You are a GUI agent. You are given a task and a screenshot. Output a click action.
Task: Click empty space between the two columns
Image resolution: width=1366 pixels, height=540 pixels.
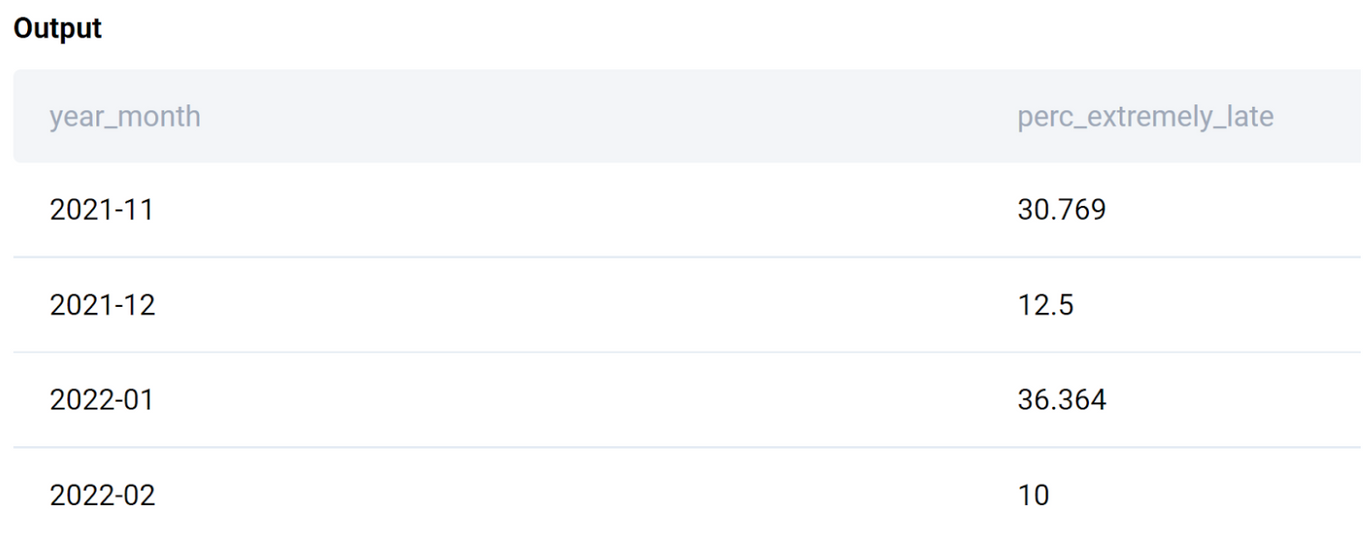(590, 305)
